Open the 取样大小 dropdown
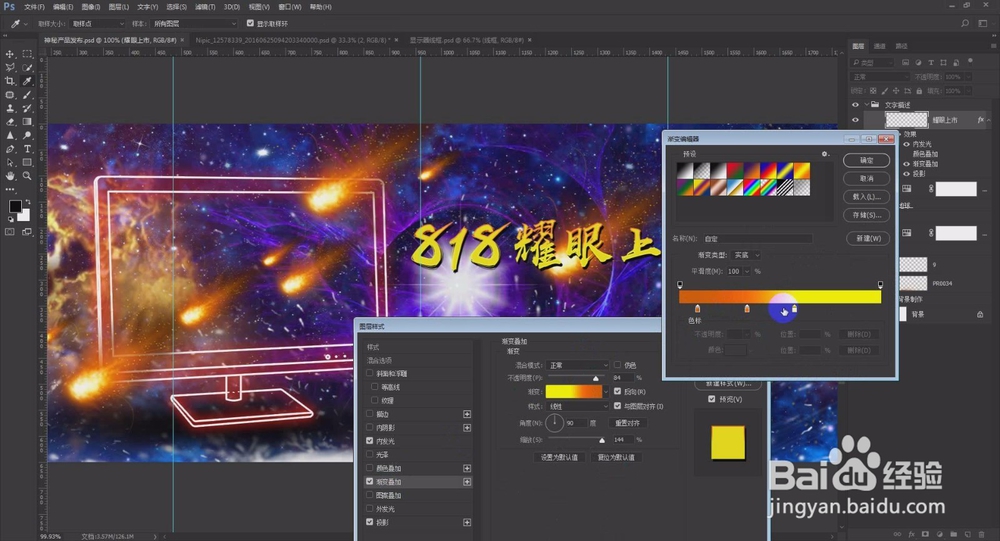Screen dimensions: 1000x541 pyautogui.click(x=98, y=24)
